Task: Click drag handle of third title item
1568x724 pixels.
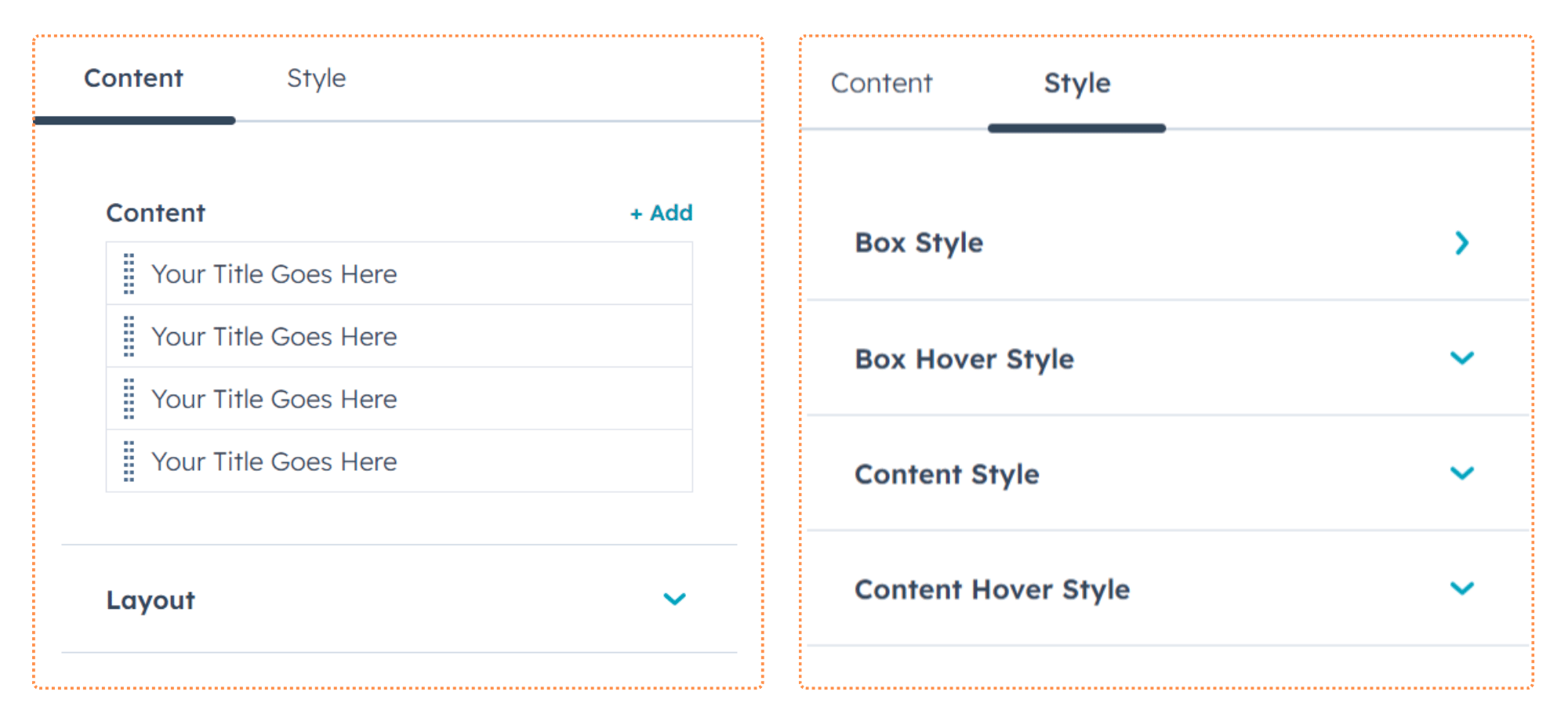Action: 129,399
